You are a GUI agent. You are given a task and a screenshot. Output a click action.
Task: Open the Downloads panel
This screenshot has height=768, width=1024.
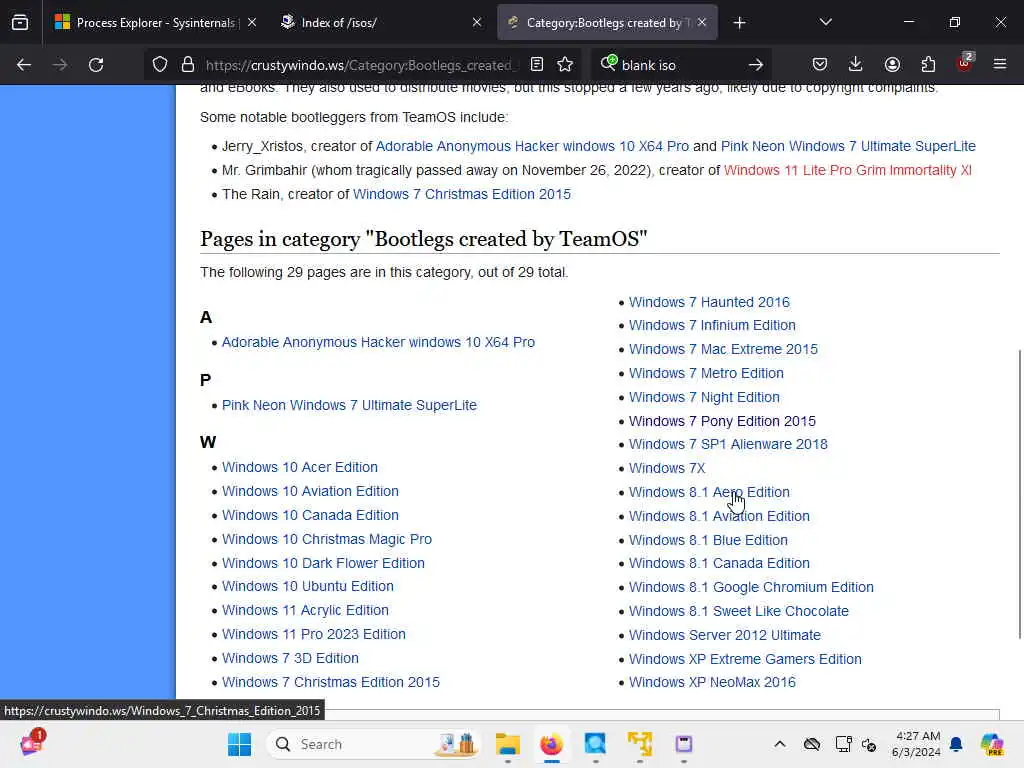point(856,65)
